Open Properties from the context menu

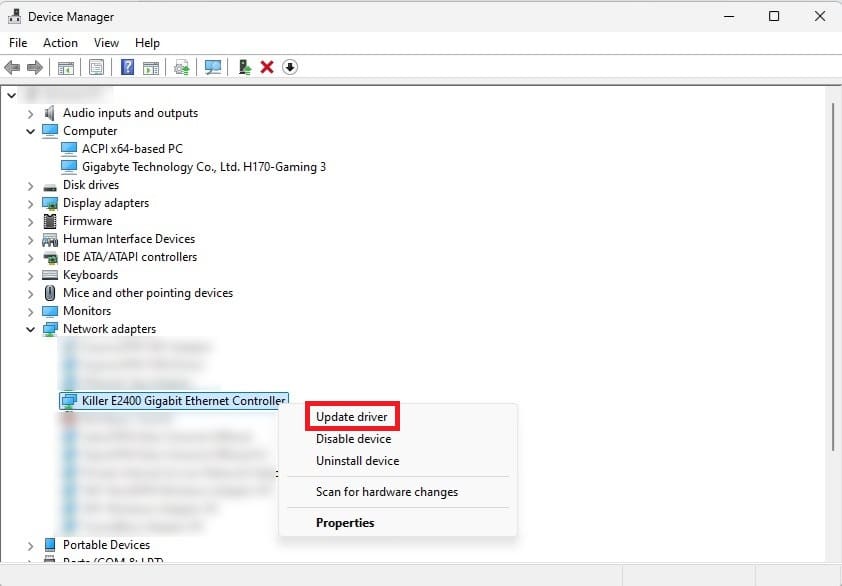[x=345, y=523]
